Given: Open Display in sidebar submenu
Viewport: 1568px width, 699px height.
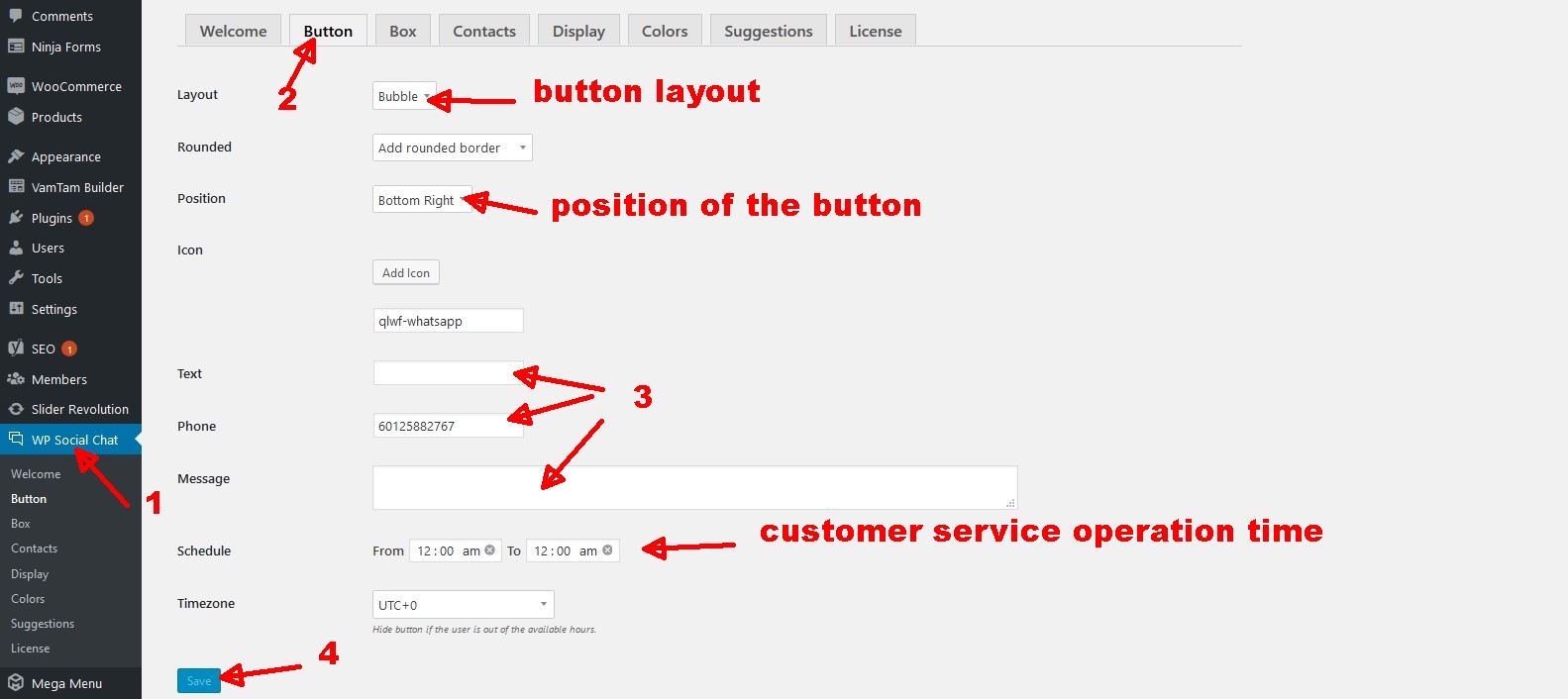Looking at the screenshot, I should point(30,574).
